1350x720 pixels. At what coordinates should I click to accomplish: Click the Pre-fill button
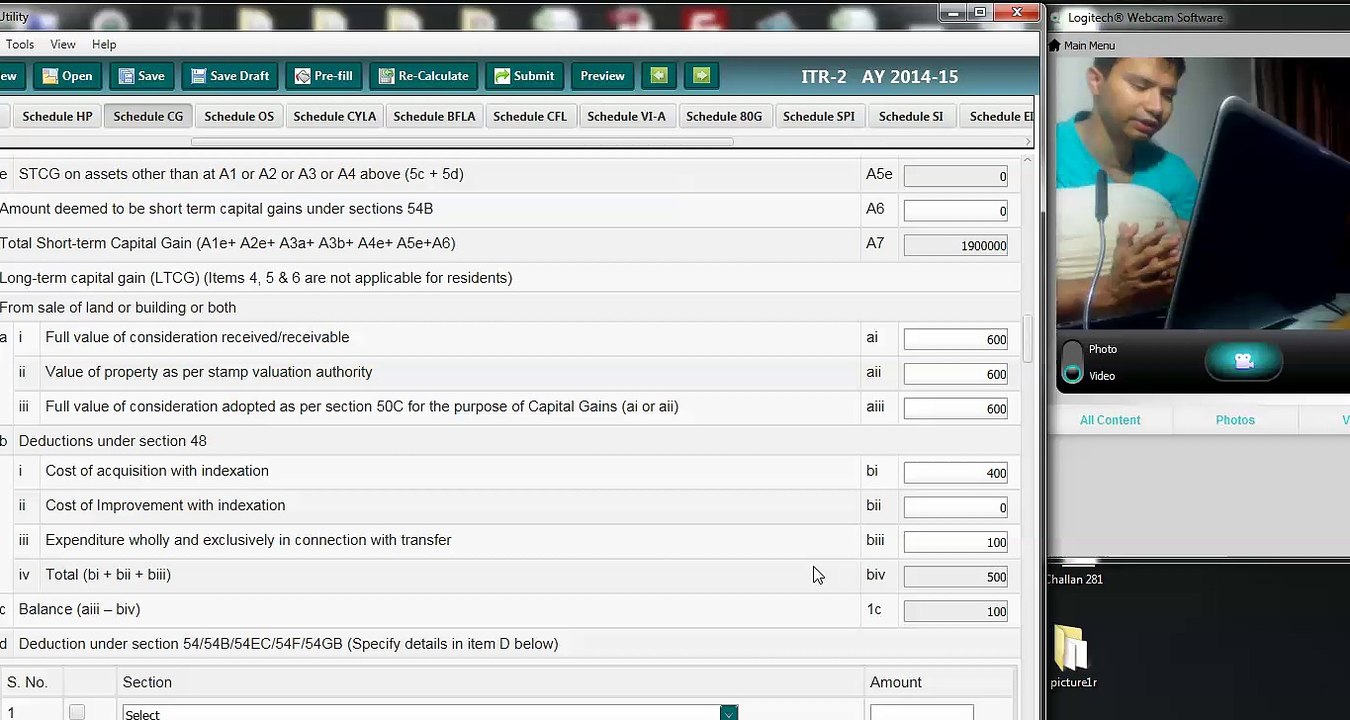coord(324,76)
